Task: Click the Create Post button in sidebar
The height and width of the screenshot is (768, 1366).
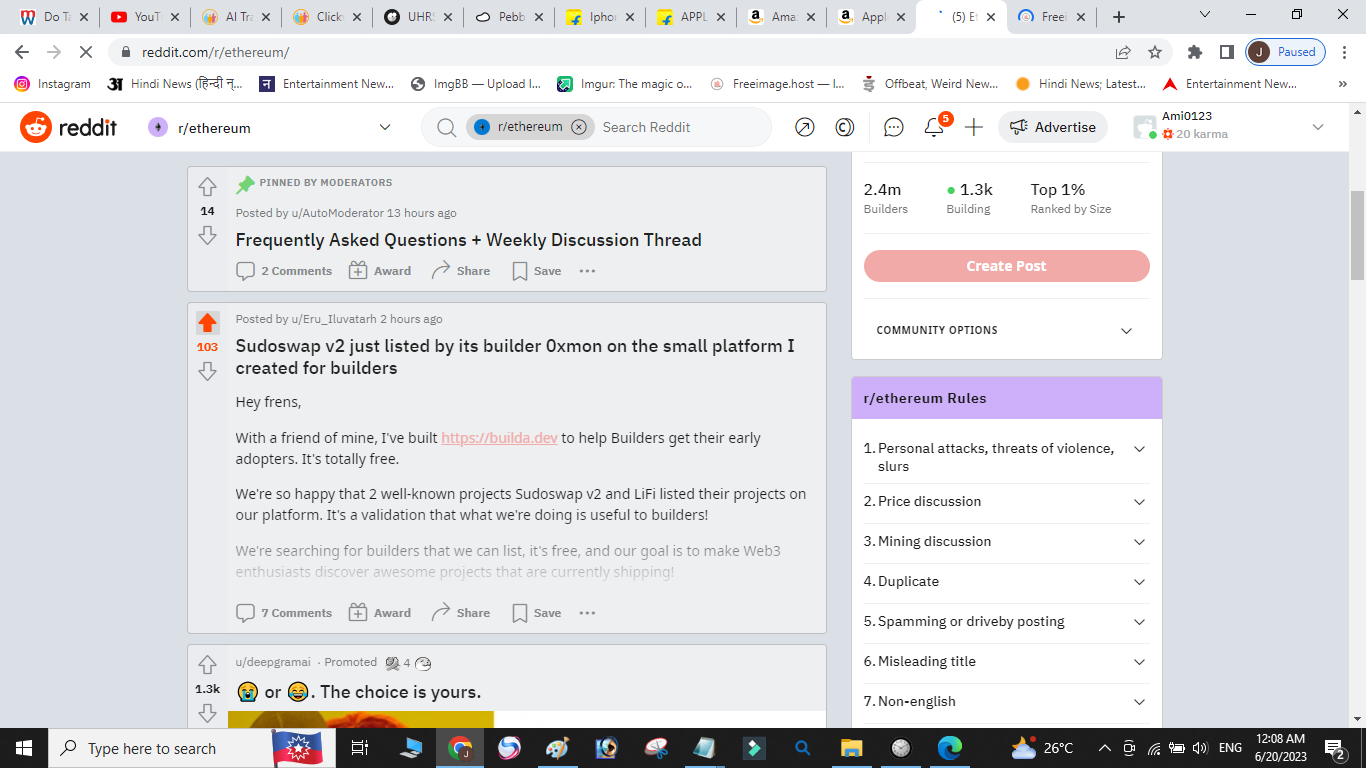Action: (x=1007, y=266)
